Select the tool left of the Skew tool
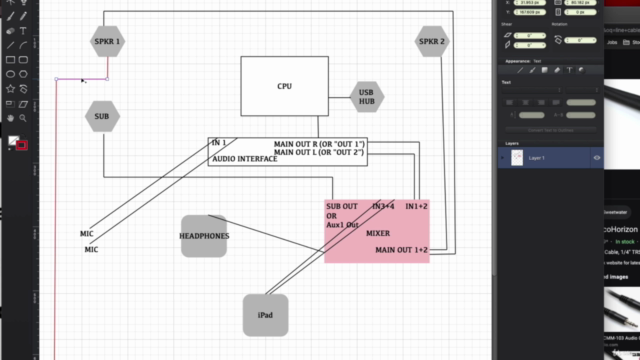This screenshot has width=640, height=360. click(11, 104)
